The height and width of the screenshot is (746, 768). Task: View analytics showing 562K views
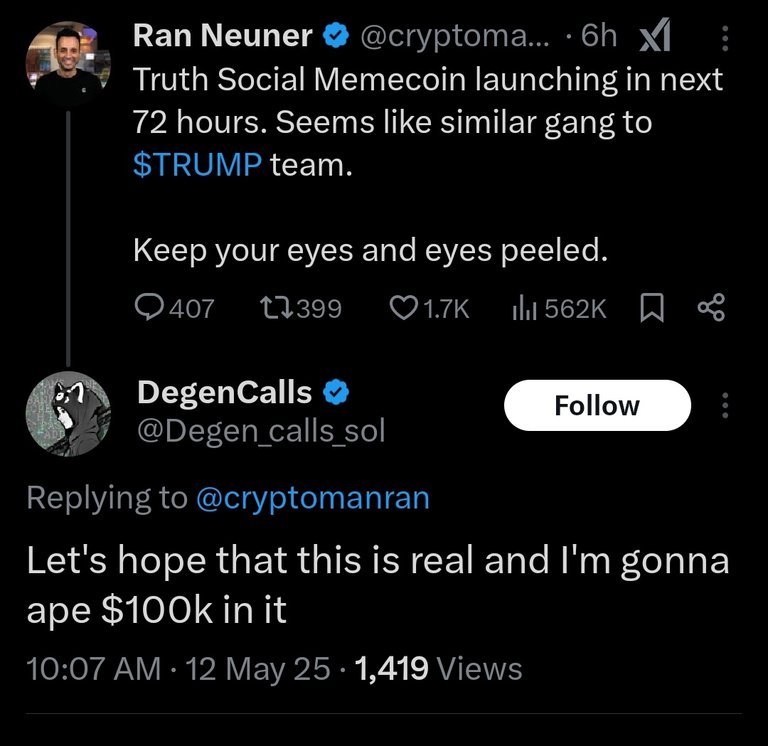(x=559, y=308)
